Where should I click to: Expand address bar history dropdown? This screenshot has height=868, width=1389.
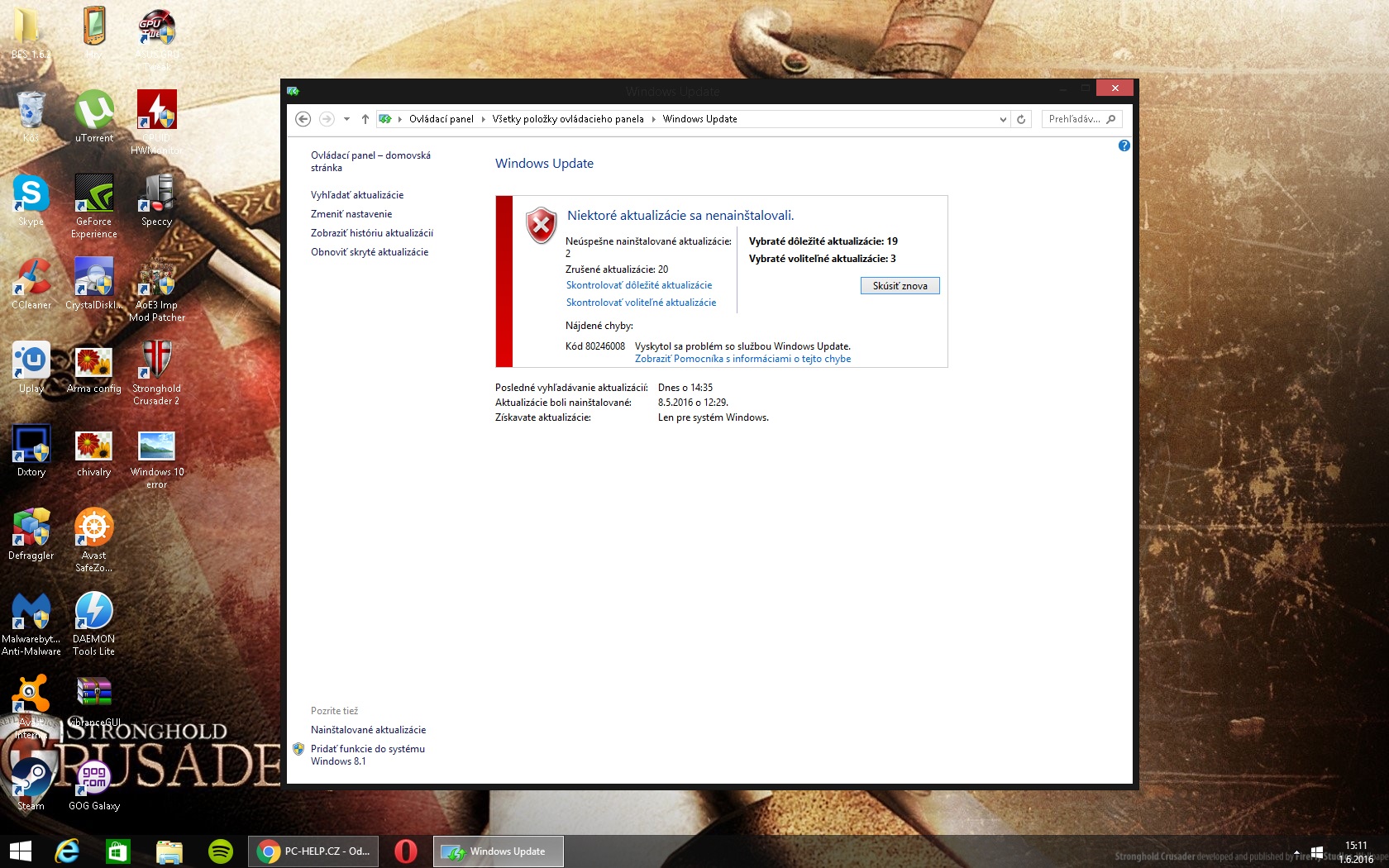1003,119
